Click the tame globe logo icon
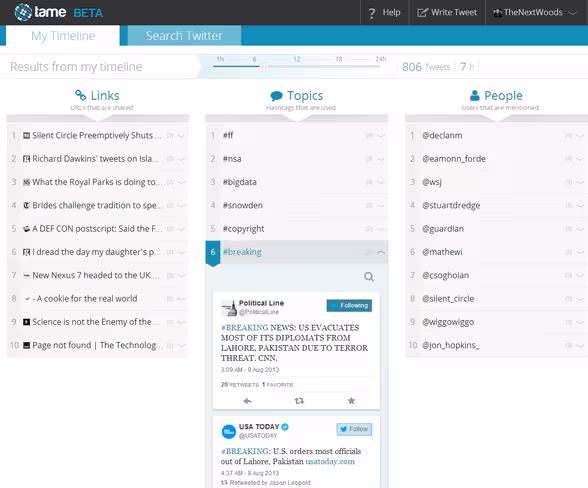The height and width of the screenshot is (488, 588). point(23,12)
